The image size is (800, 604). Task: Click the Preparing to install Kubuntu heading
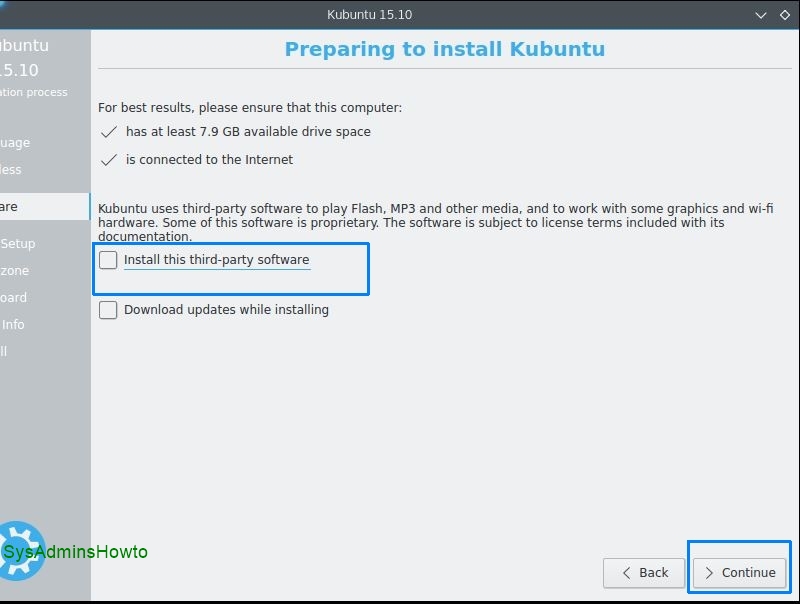[x=444, y=50]
